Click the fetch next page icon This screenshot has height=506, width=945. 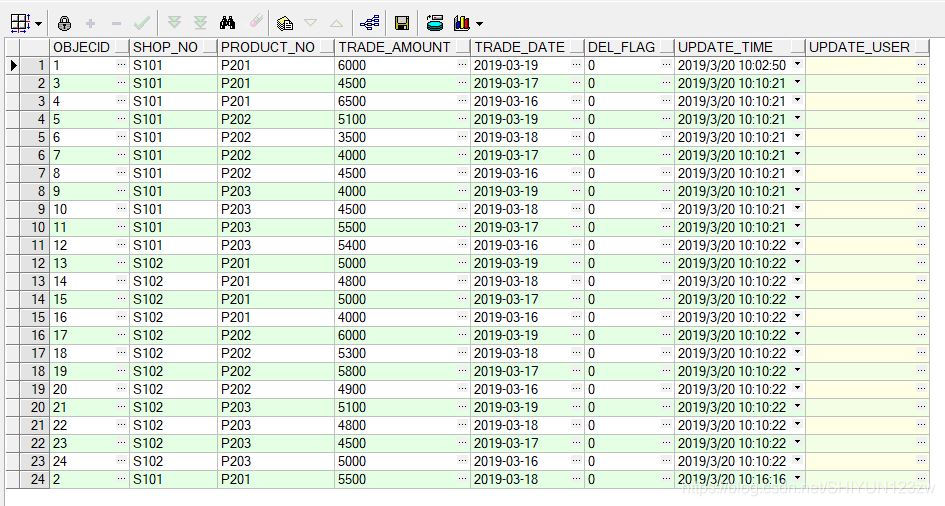point(174,23)
